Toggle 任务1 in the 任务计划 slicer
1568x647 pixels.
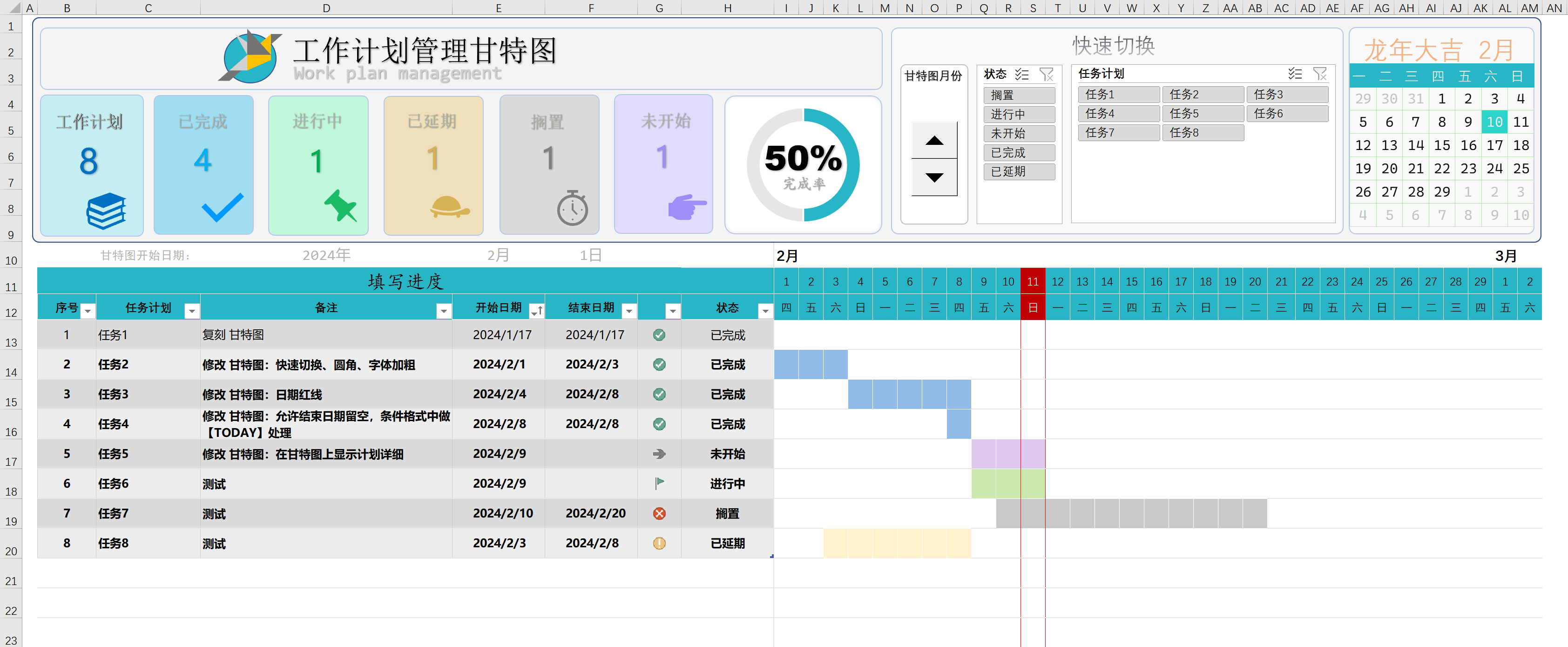pyautogui.click(x=1119, y=95)
